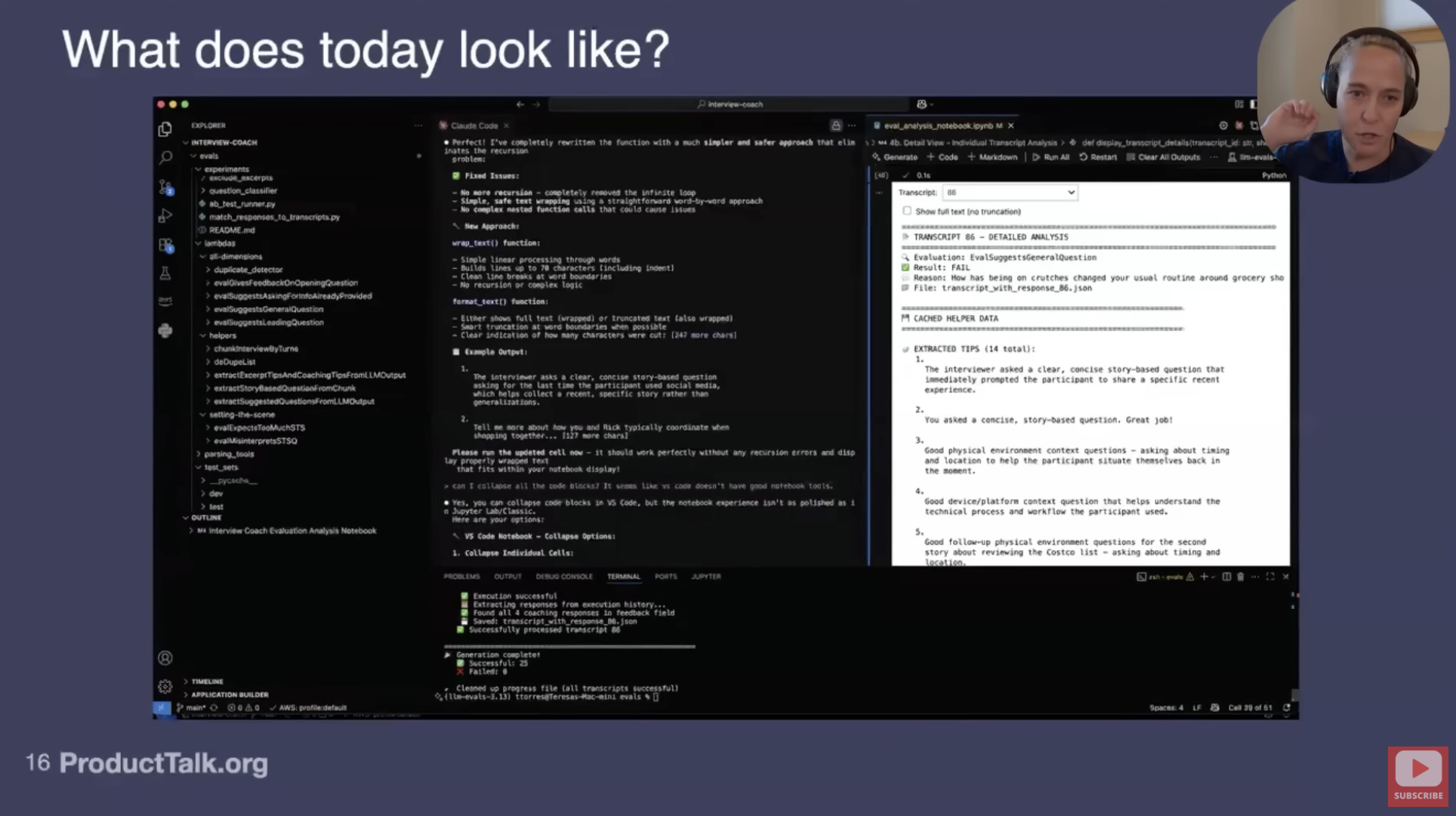Image resolution: width=1456 pixels, height=816 pixels.
Task: Open the Manage gear icon
Action: pos(165,686)
